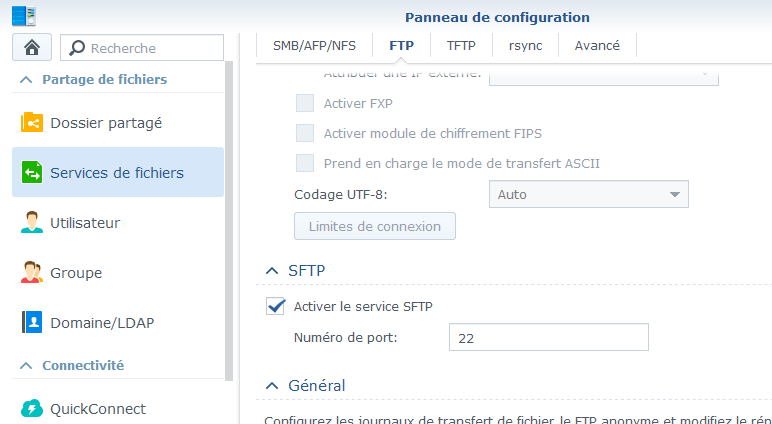772x424 pixels.
Task: Open the Utilisateur user icon
Action: (x=32, y=223)
